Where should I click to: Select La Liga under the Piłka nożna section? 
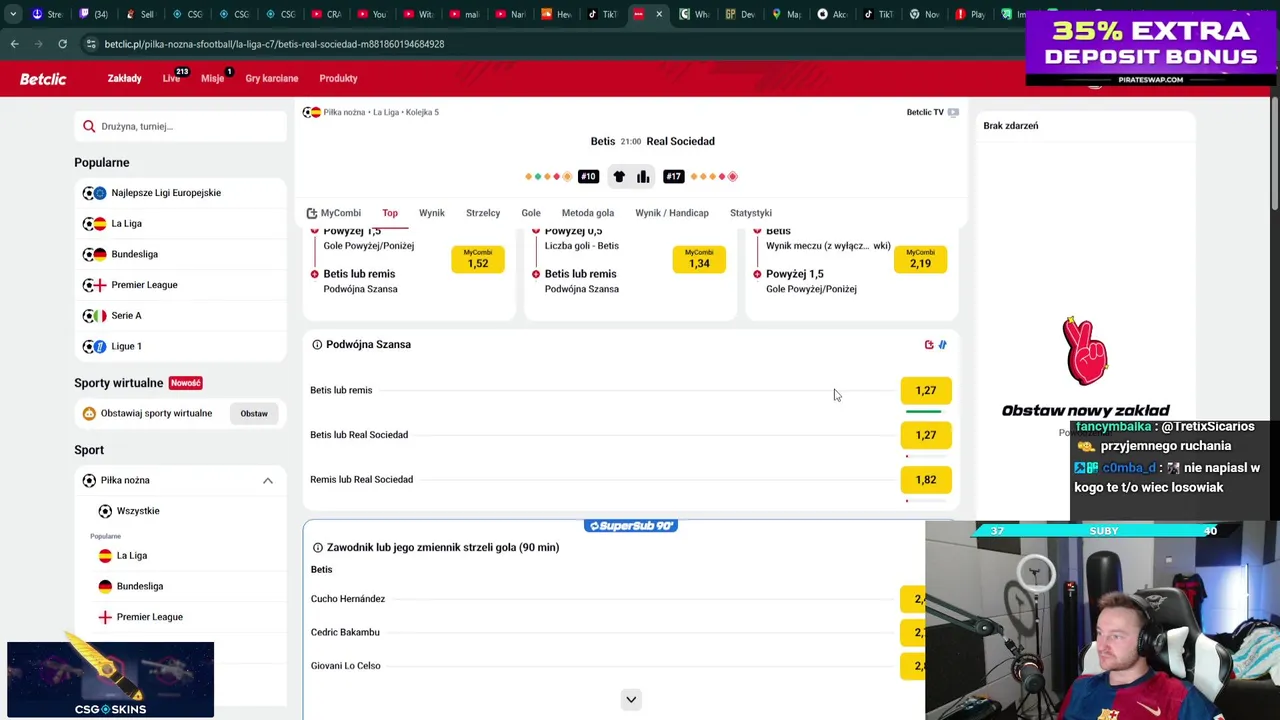pos(132,556)
